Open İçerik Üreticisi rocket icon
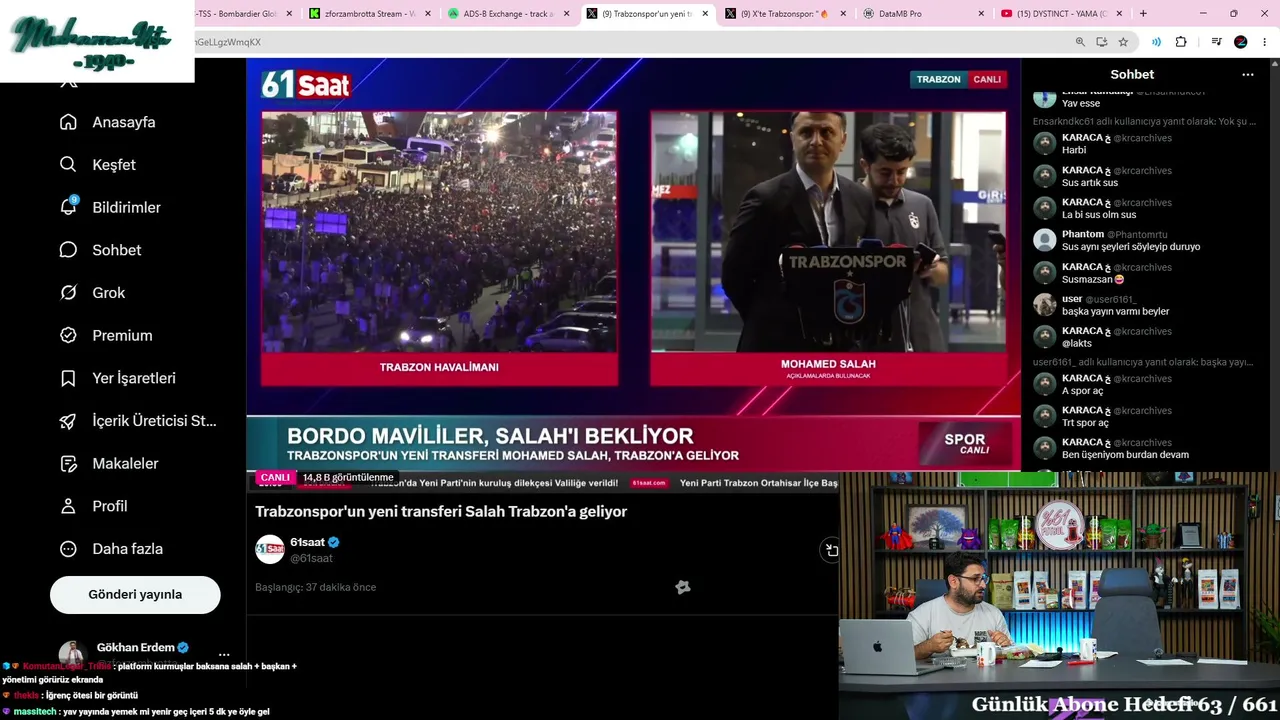 click(x=68, y=421)
